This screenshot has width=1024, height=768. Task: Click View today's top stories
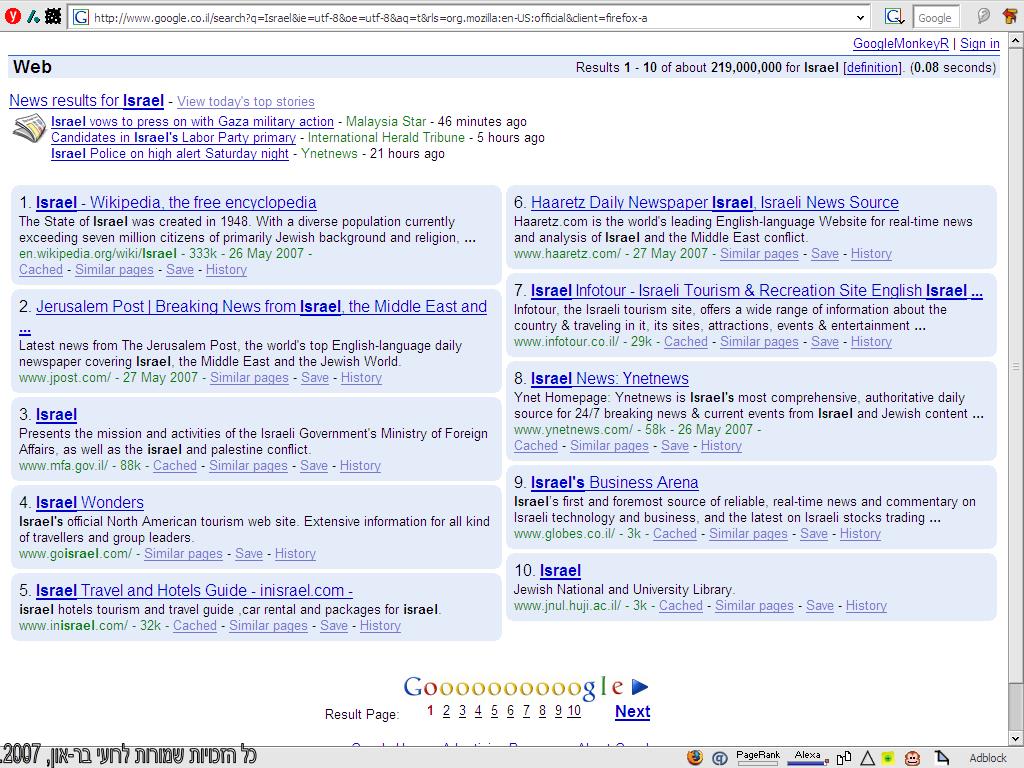[246, 101]
